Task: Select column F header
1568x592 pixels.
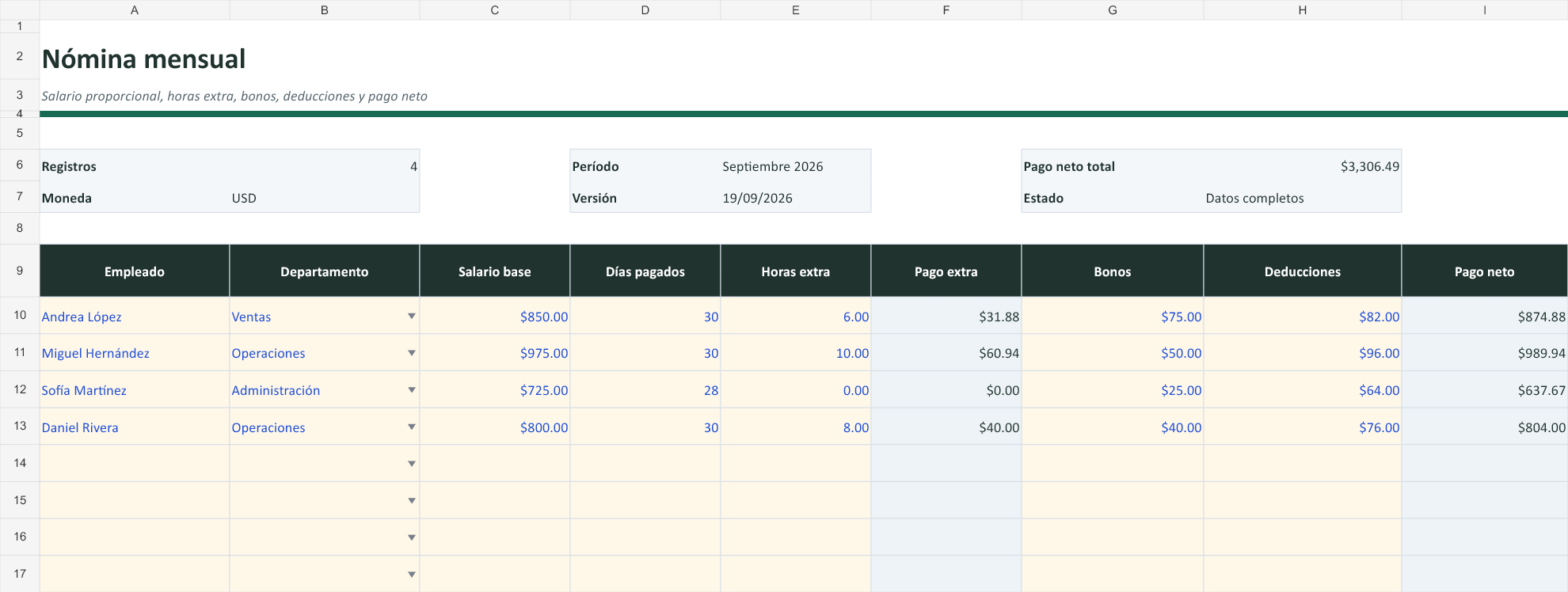Action: click(x=946, y=10)
